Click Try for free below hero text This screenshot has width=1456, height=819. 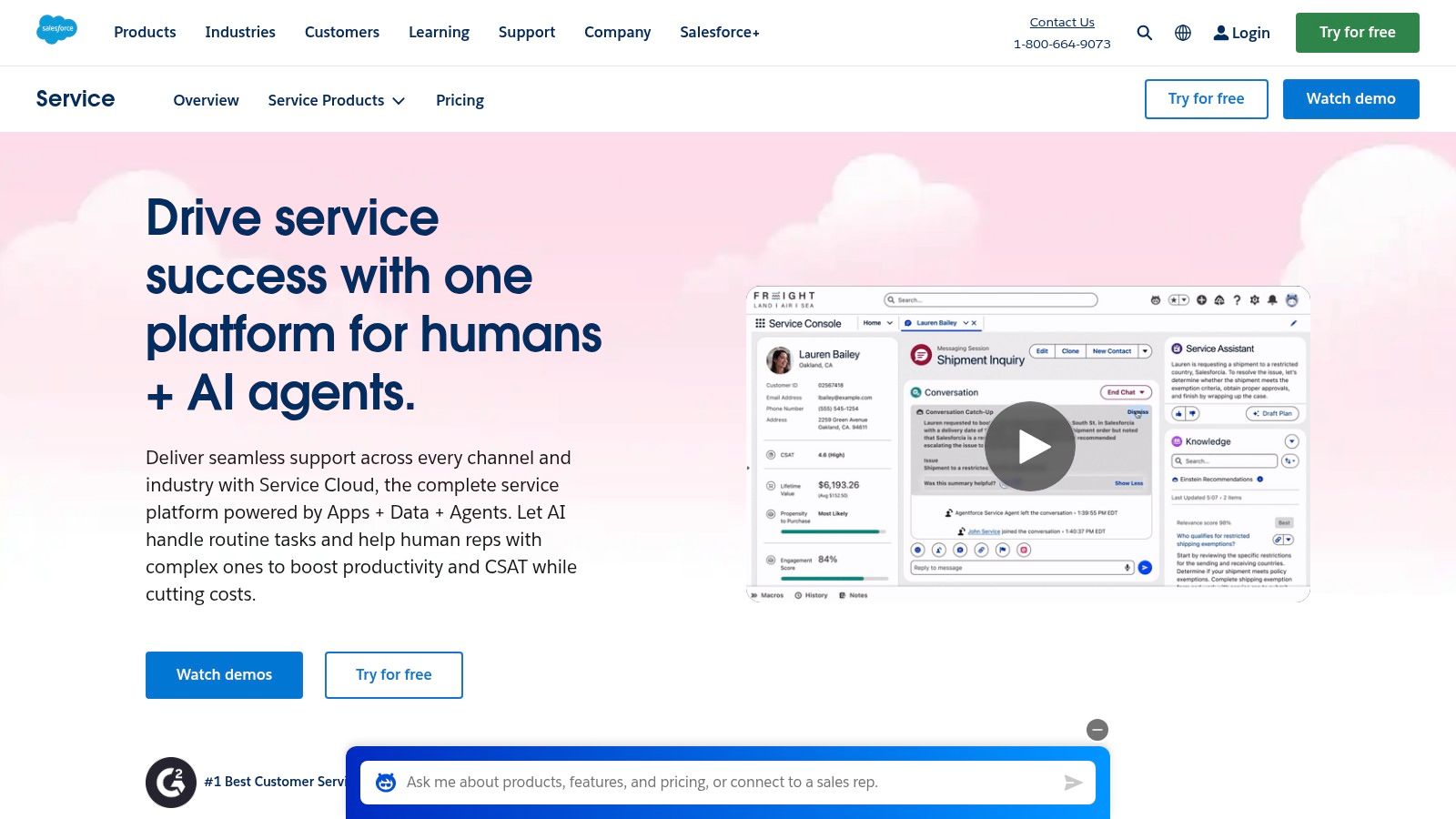click(394, 675)
